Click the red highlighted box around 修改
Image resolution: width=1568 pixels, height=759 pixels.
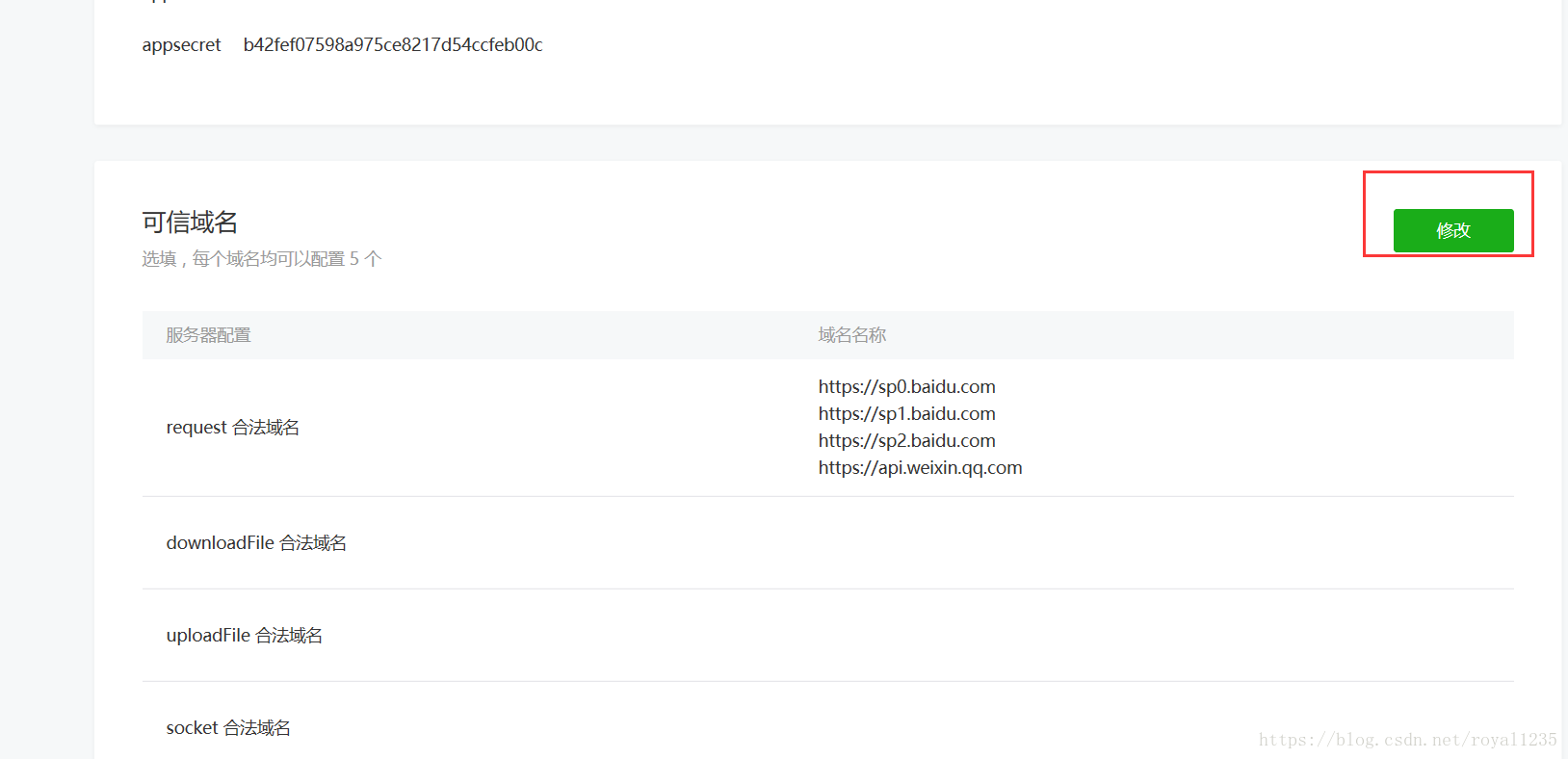click(x=1448, y=214)
